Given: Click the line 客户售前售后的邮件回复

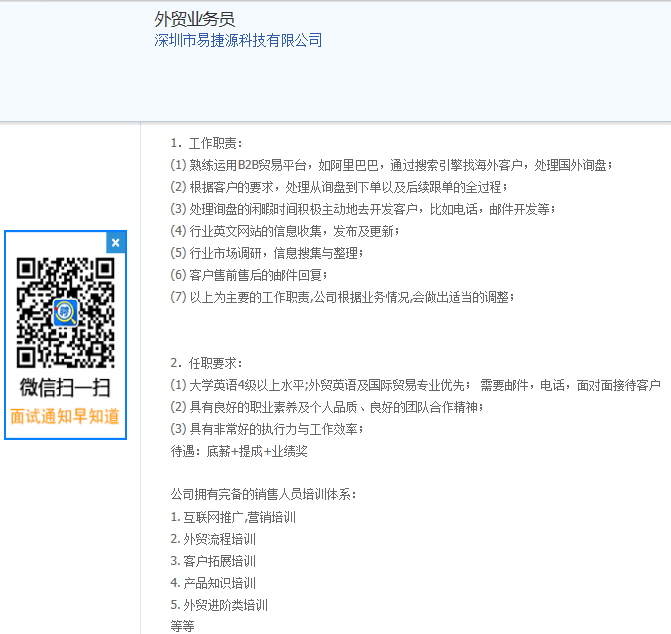Looking at the screenshot, I should click(249, 275).
